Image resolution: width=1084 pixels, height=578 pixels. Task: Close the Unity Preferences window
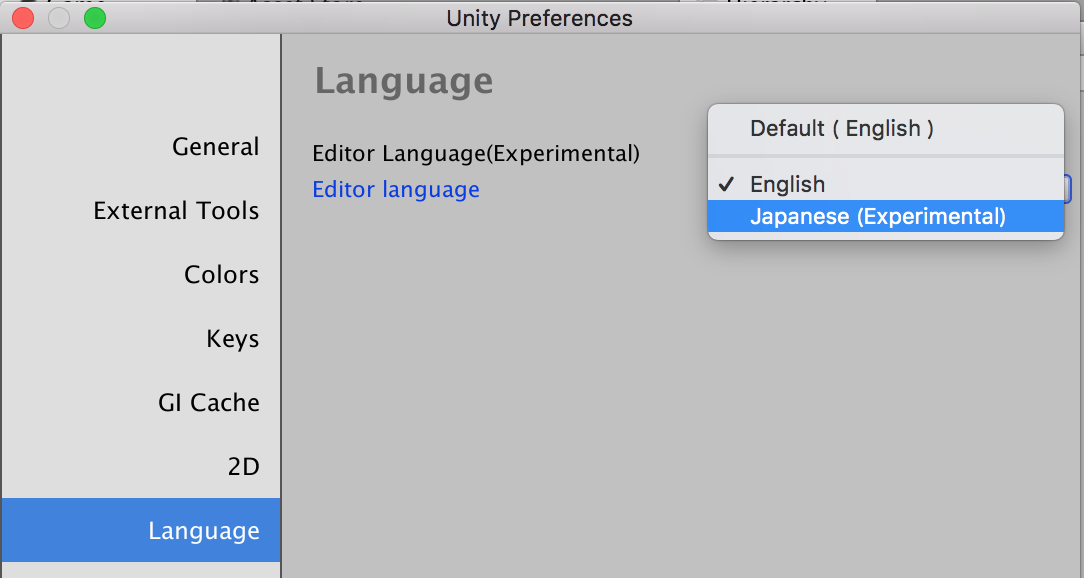point(23,18)
